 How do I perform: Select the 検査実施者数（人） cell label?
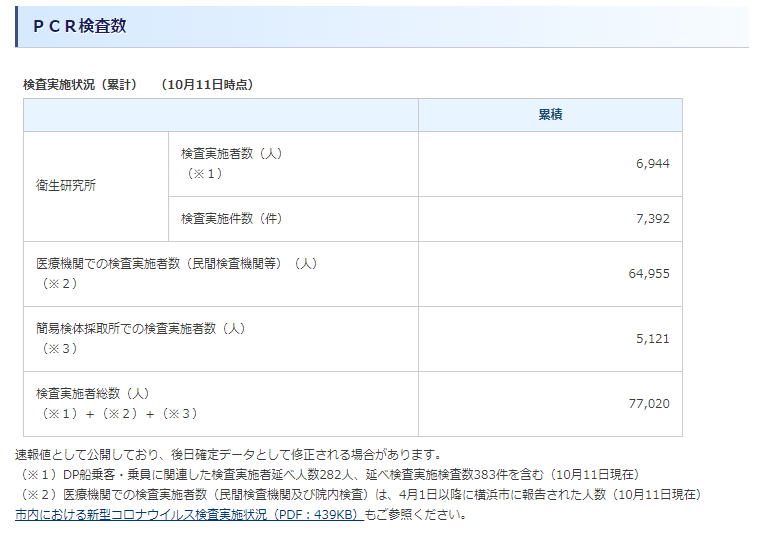231,153
